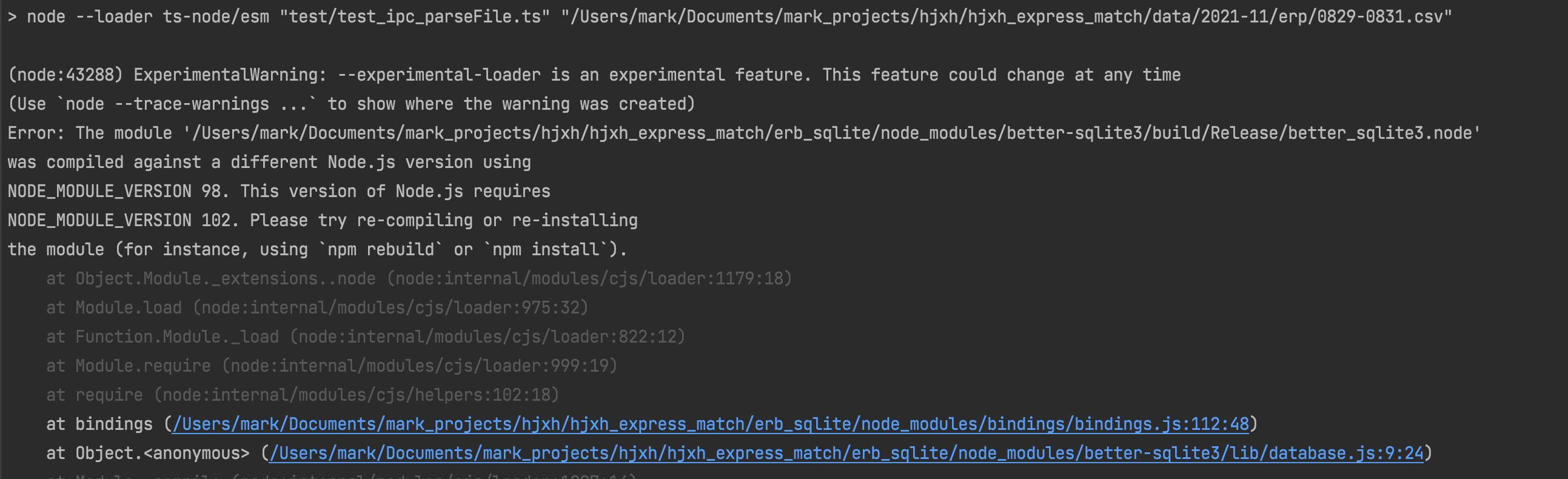This screenshot has width=1568, height=479.
Task: Click the node --trace-warnings hint line
Action: pos(351,104)
